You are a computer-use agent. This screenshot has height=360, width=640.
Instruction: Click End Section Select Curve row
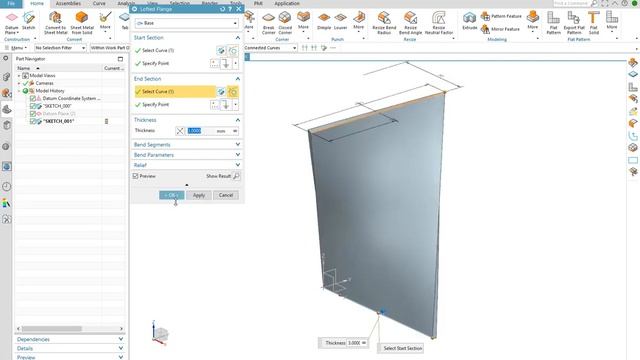pyautogui.click(x=175, y=92)
